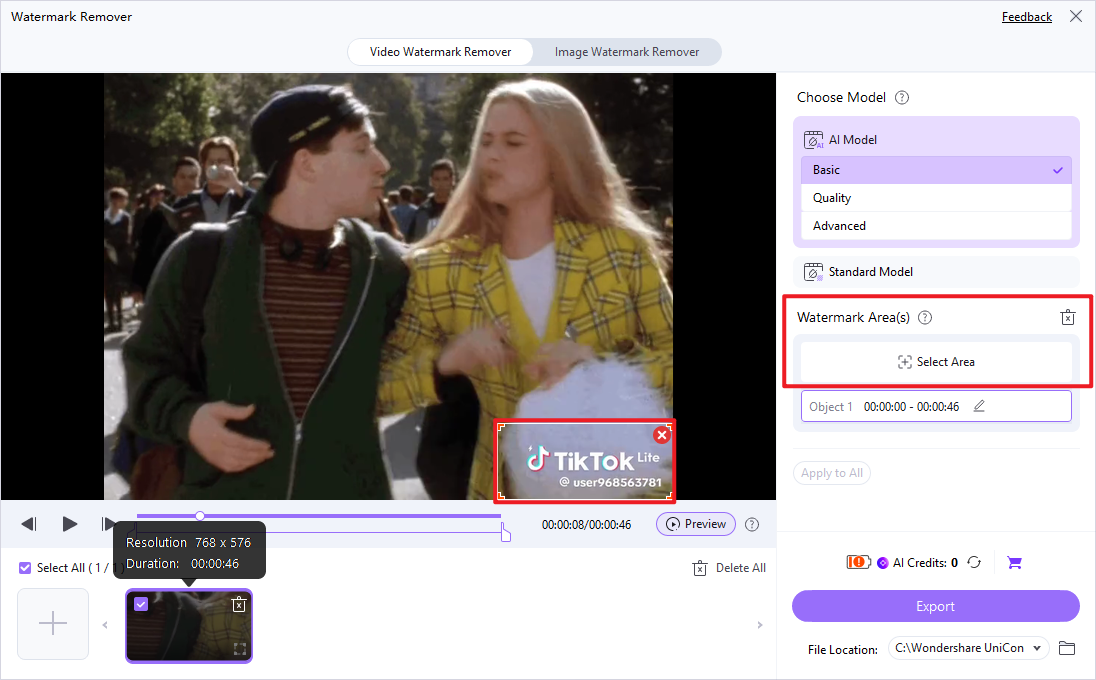Click the help icon next to Choose Model

pyautogui.click(x=902, y=98)
